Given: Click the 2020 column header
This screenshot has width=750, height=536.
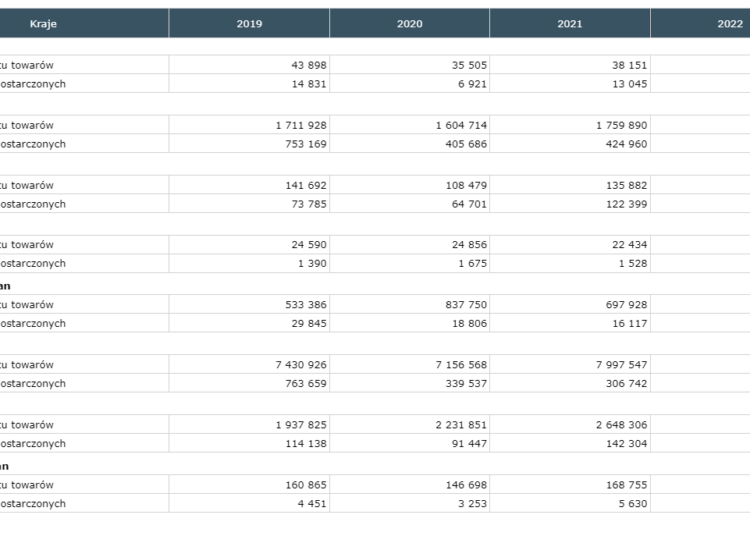Looking at the screenshot, I should [x=409, y=23].
